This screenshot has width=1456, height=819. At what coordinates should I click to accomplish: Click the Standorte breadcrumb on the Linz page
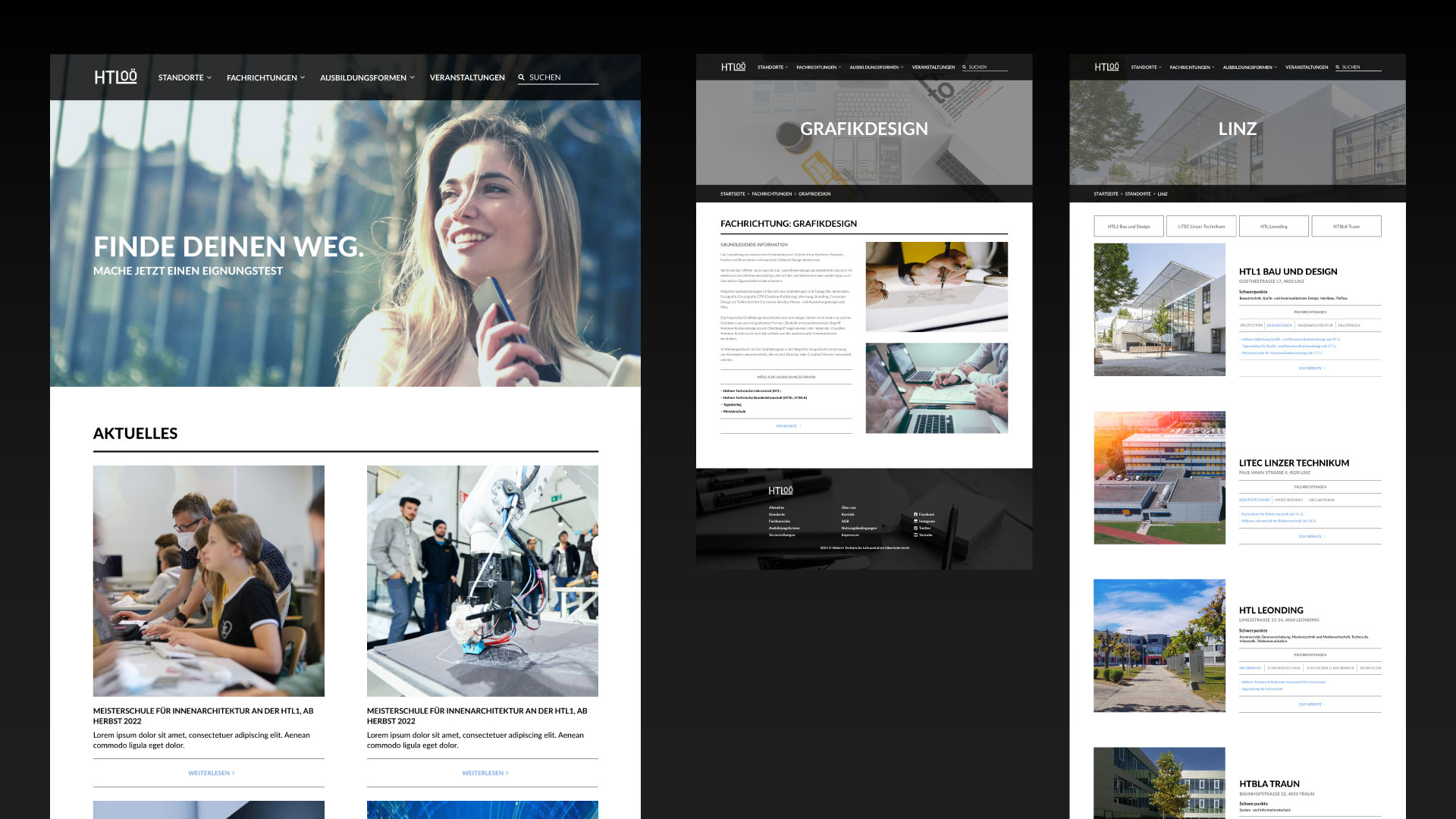(x=1137, y=194)
